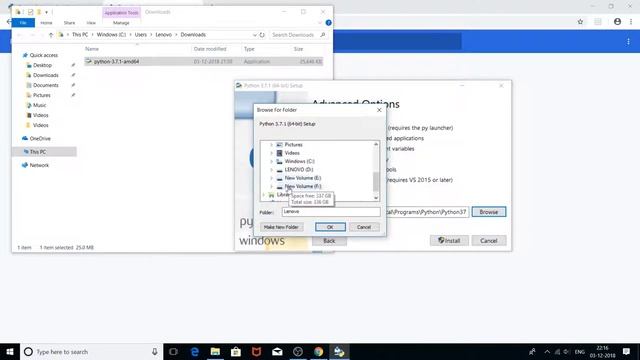The width and height of the screenshot is (640, 360).
Task: Click File Explorer help icon
Action: [329, 23]
